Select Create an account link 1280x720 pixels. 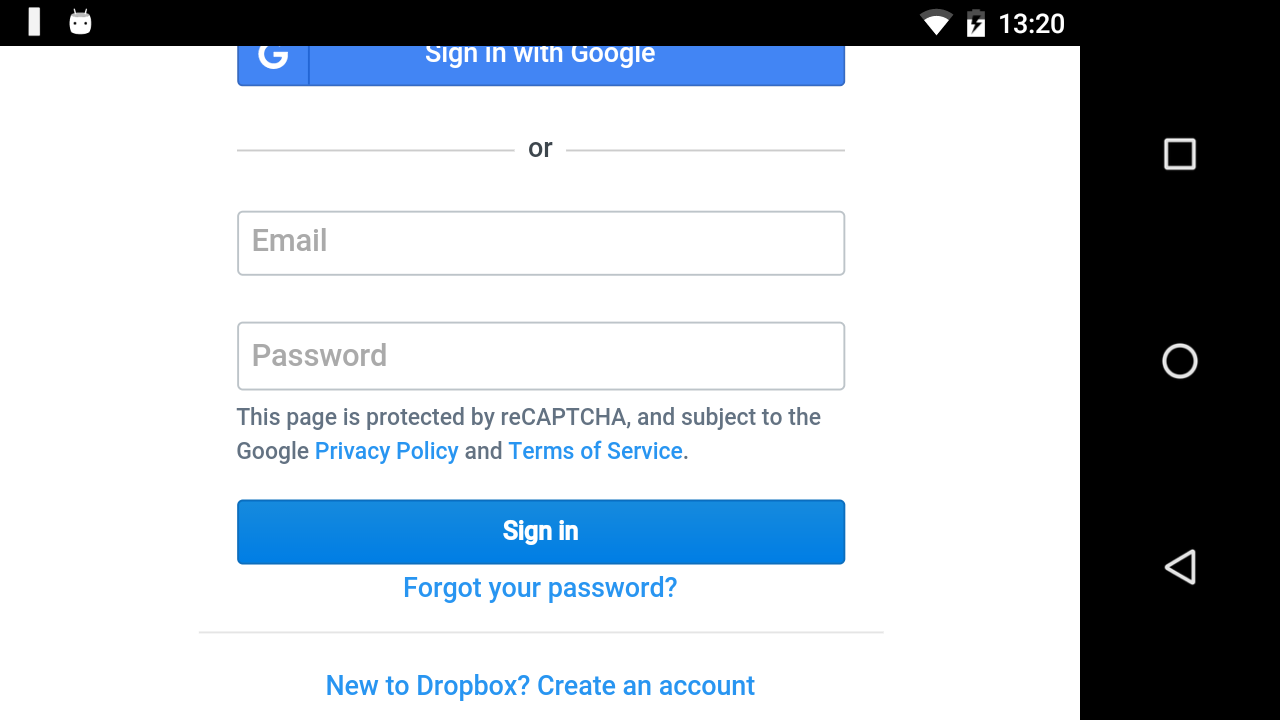coord(645,686)
